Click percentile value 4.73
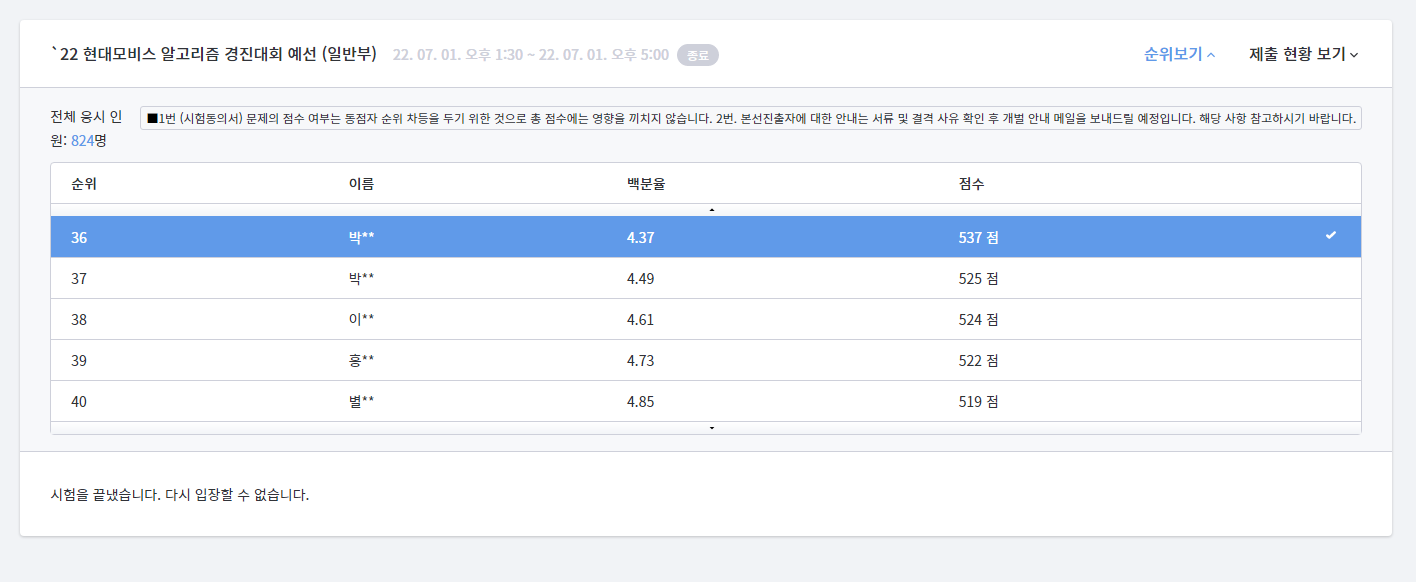 click(x=640, y=361)
